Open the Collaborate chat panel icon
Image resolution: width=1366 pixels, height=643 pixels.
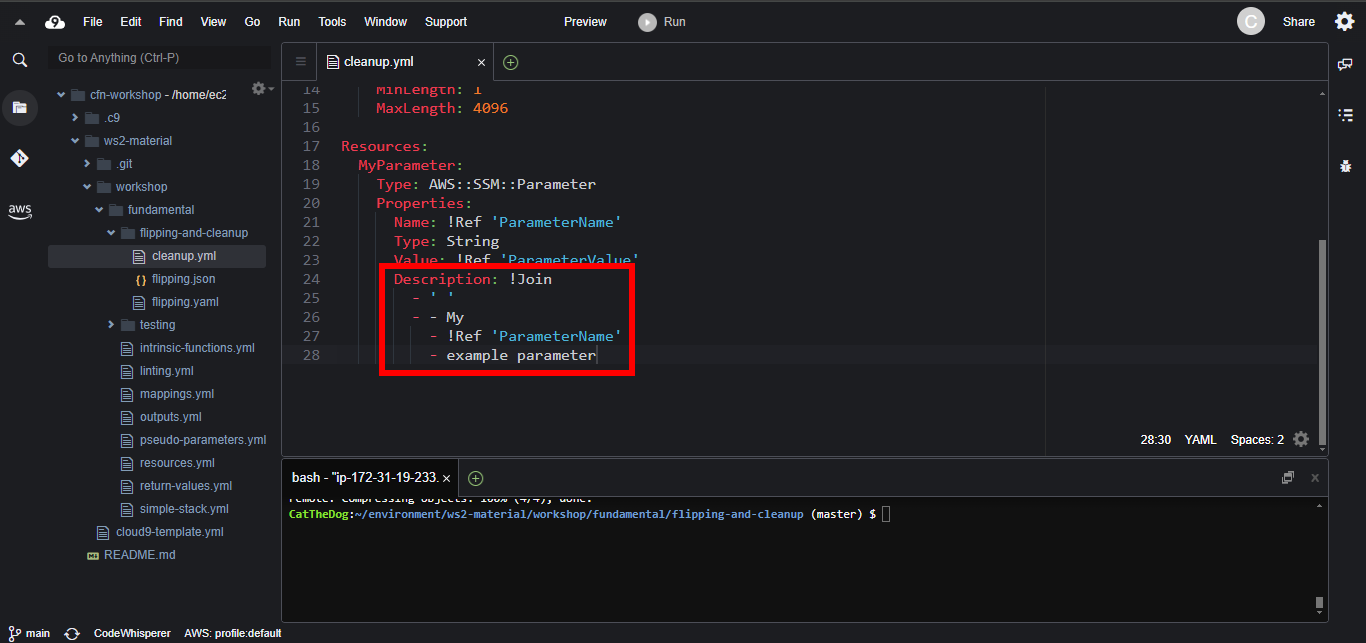[1345, 64]
